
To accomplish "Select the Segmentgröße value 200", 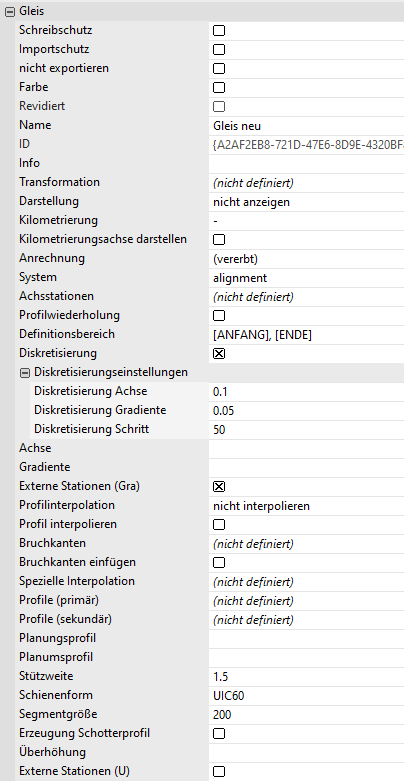I will coord(306,715).
